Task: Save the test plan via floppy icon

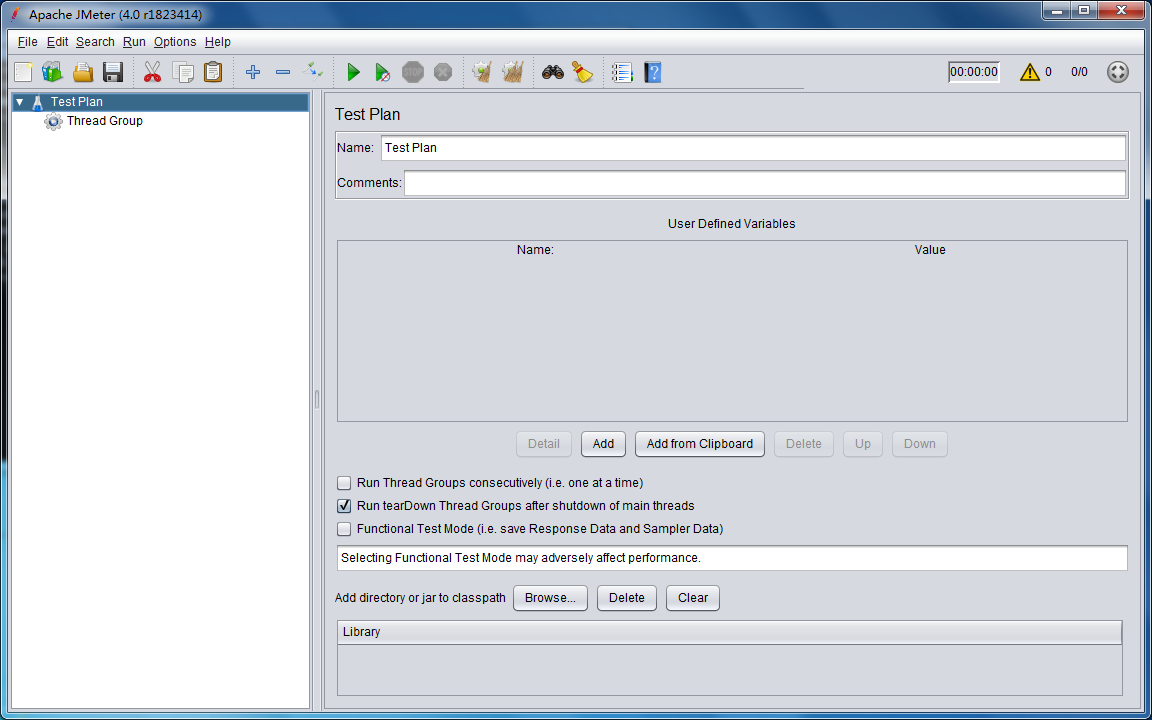Action: tap(113, 72)
